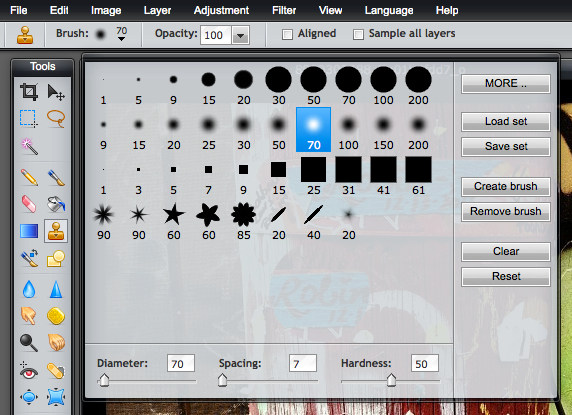Choose the five-point star brush 60
This screenshot has height=415, width=572.
point(173,214)
